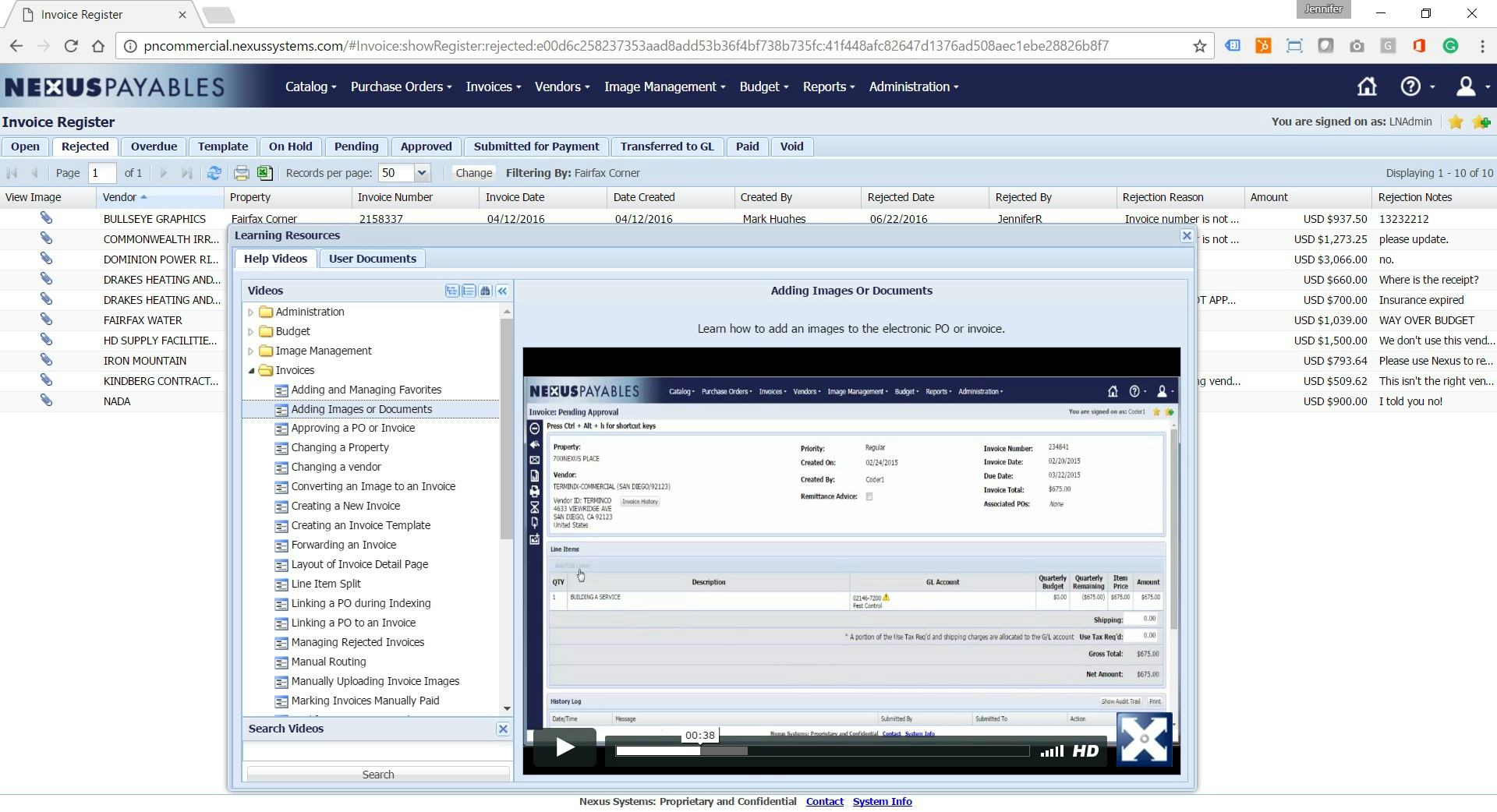Viewport: 1497px width, 812px height.
Task: Export the register to Excel
Action: coord(265,173)
